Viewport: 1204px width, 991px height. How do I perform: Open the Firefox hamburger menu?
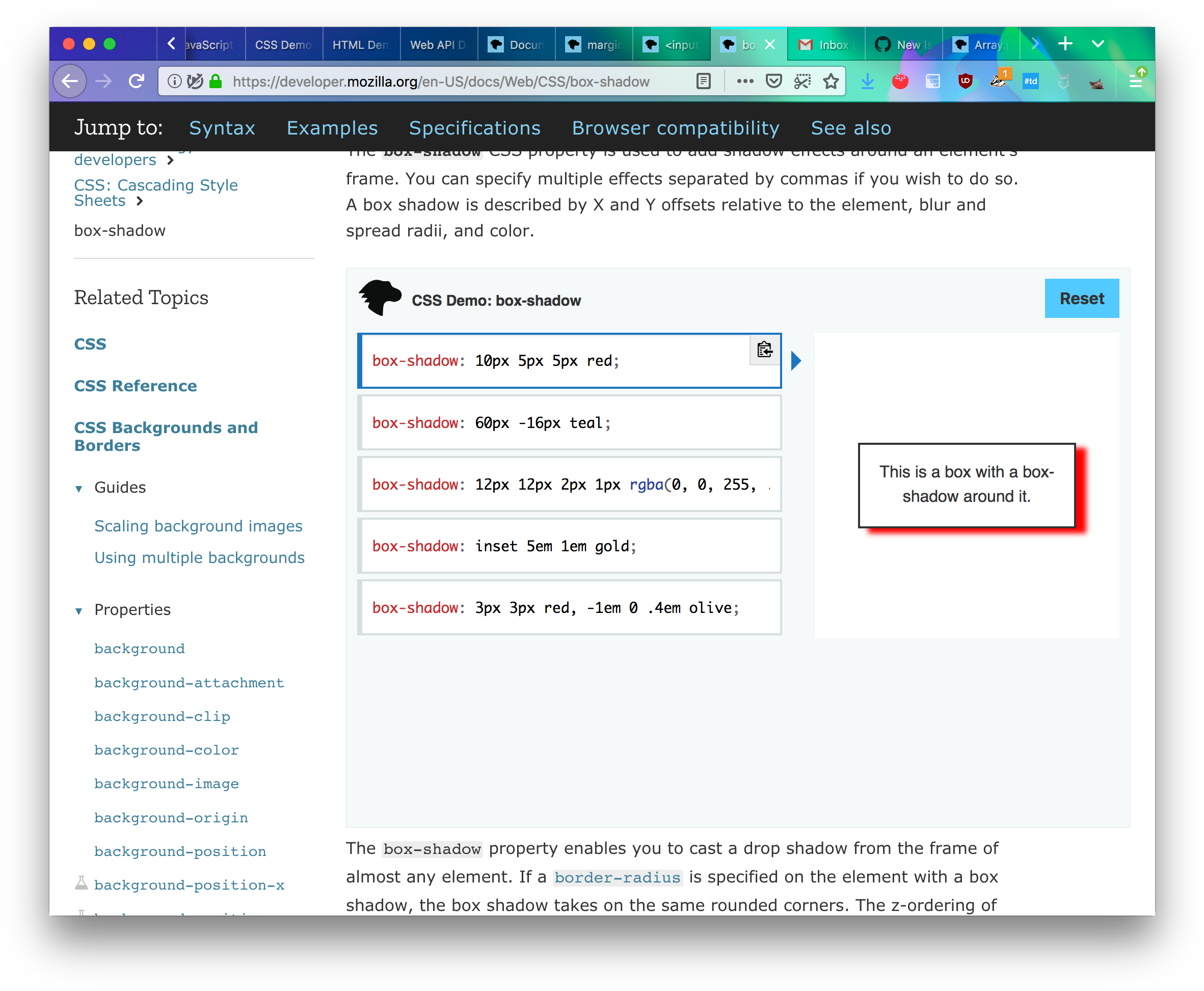coord(1136,82)
